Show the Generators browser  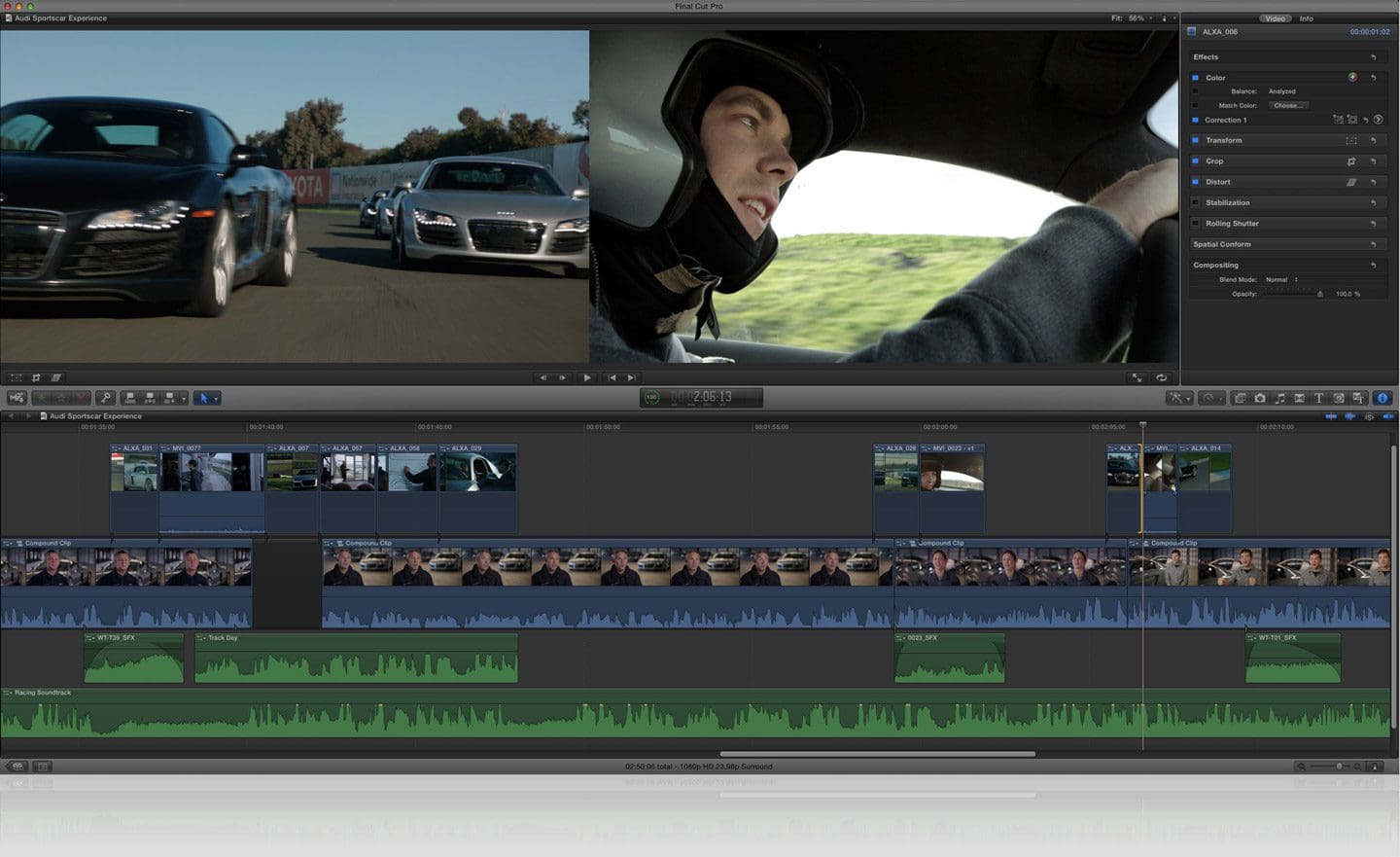(x=1339, y=398)
